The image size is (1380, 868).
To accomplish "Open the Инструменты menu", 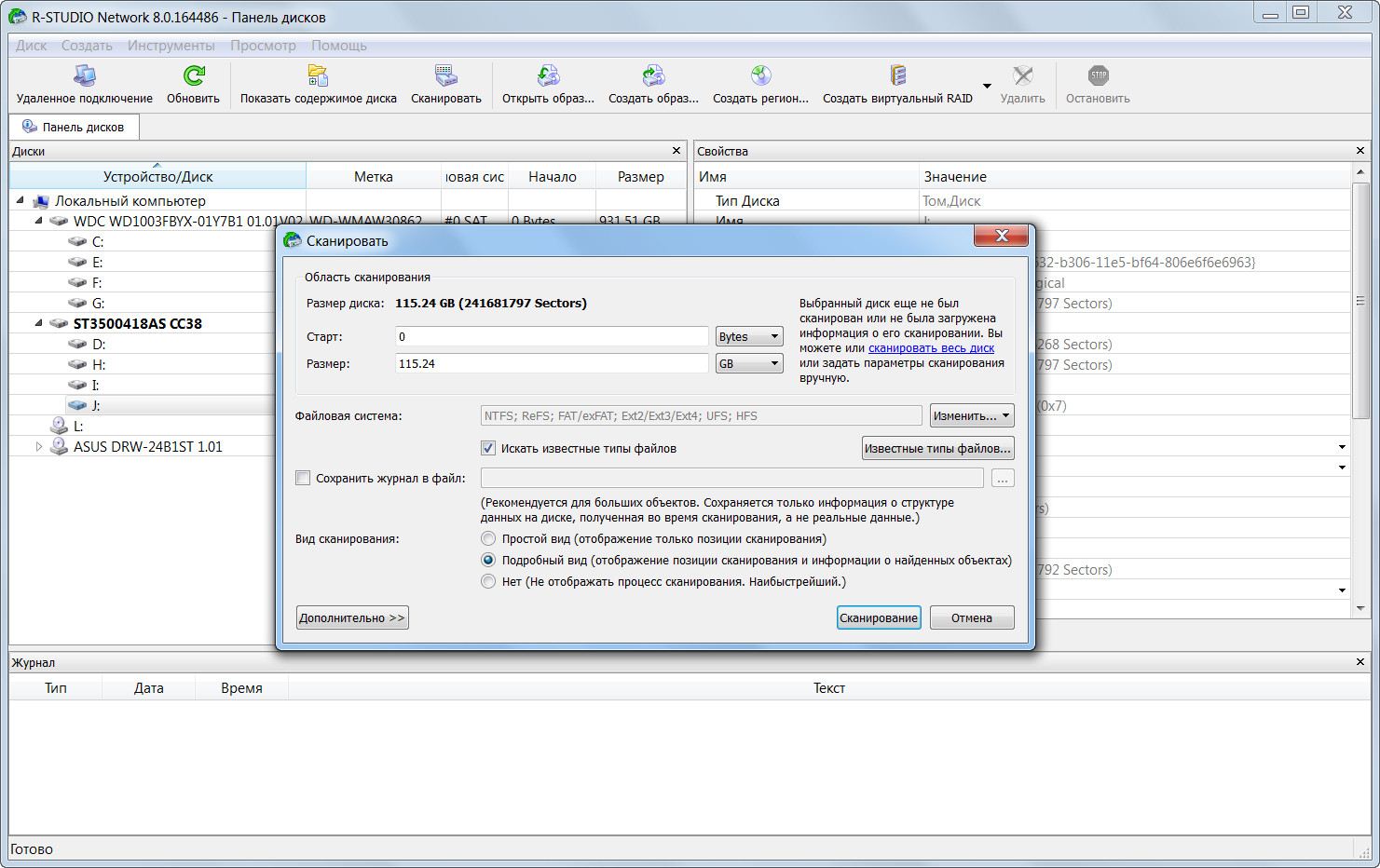I will [x=171, y=45].
